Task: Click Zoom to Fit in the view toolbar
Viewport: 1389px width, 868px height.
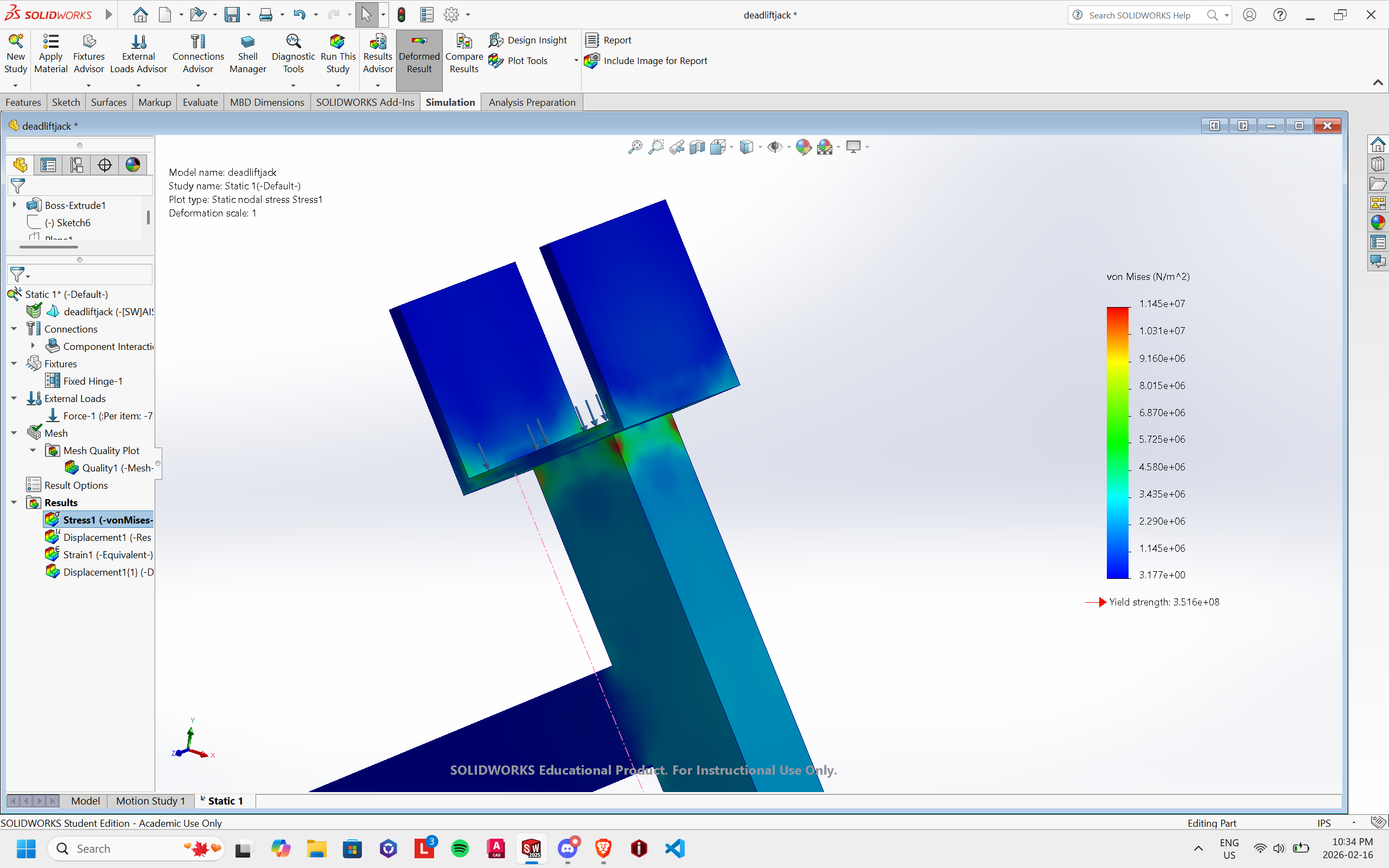Action: (x=635, y=148)
